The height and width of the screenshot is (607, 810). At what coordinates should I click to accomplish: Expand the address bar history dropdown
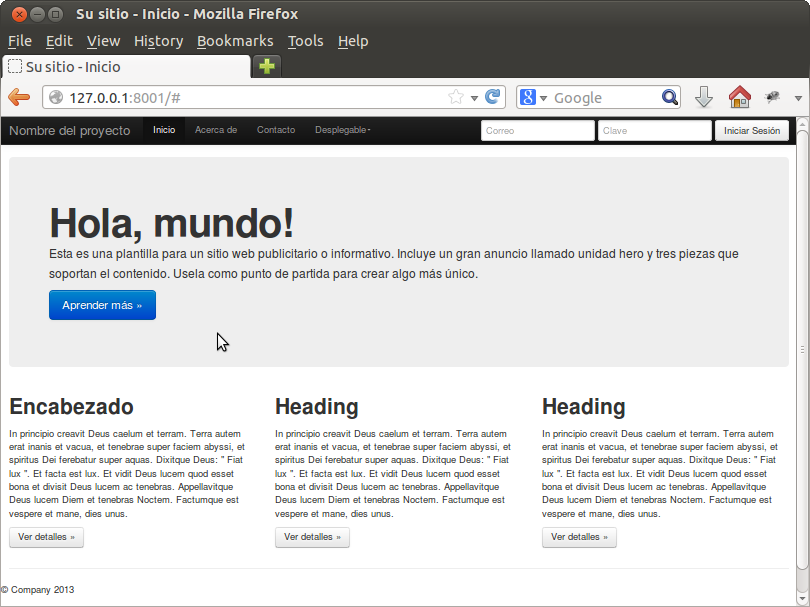point(475,97)
